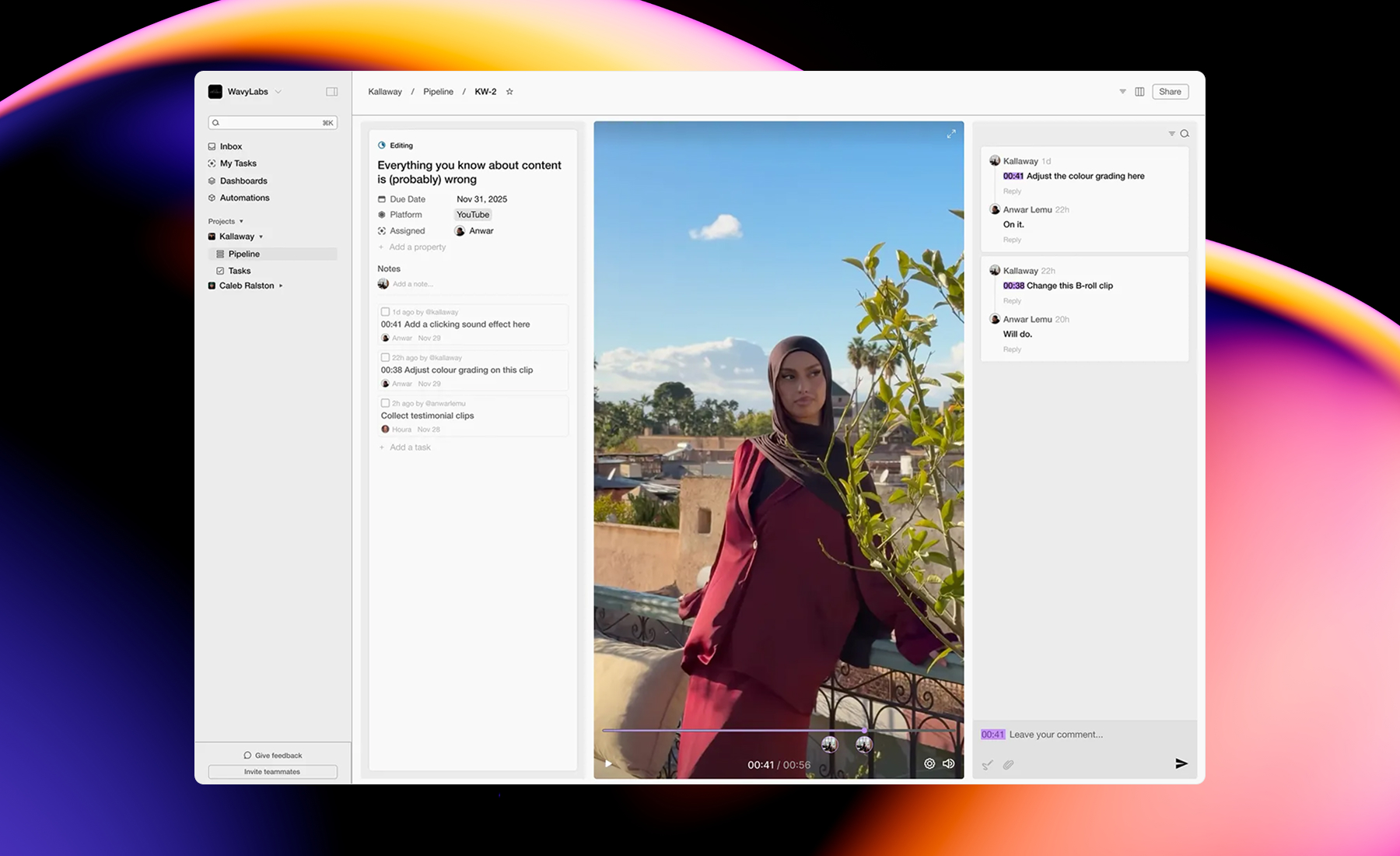Tick the Collect testimonial clips checkbox

pos(385,403)
